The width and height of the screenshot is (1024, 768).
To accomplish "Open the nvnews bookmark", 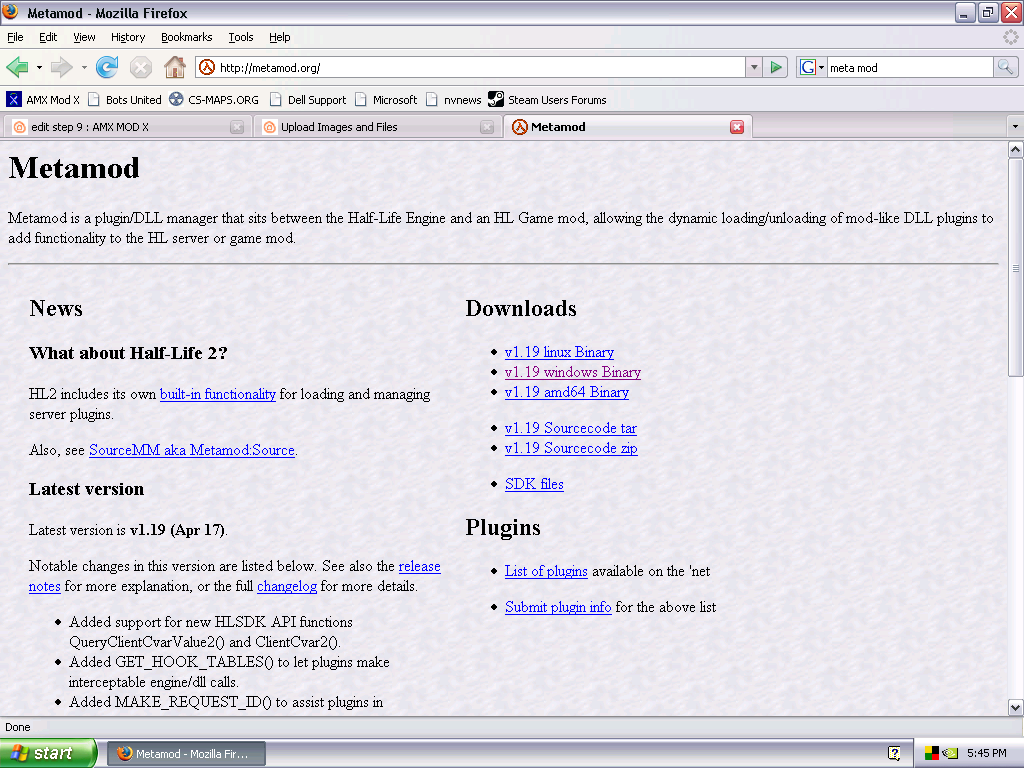I will pos(453,100).
